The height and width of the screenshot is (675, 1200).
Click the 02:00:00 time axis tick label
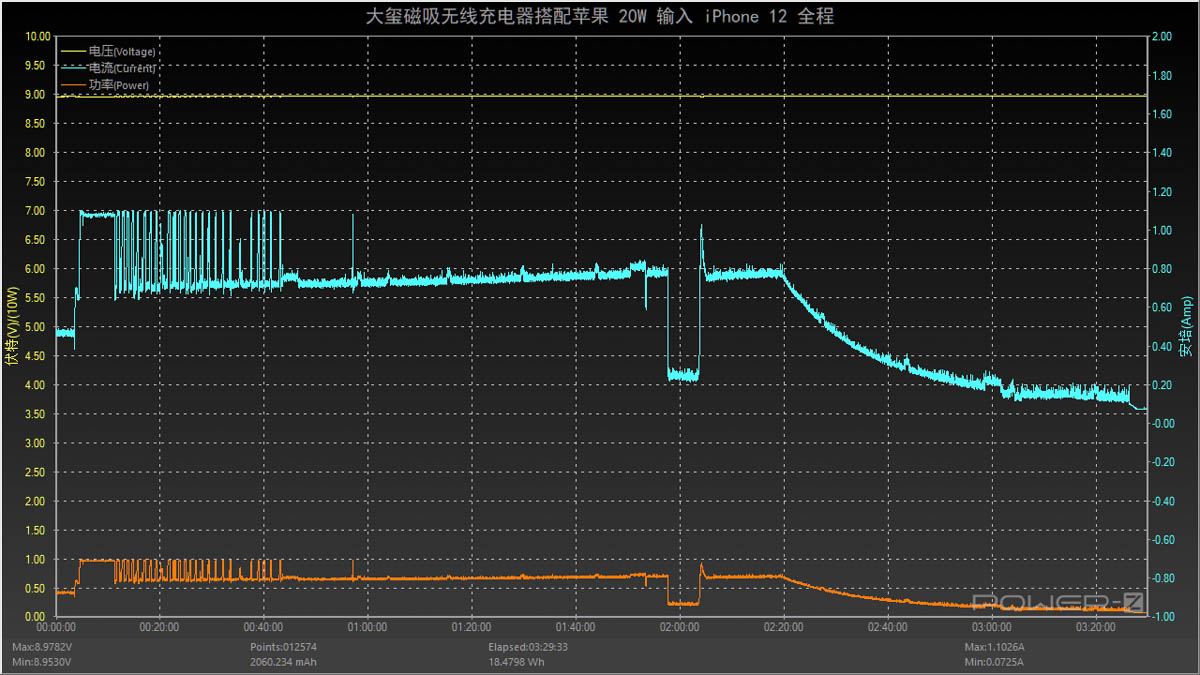click(x=679, y=627)
